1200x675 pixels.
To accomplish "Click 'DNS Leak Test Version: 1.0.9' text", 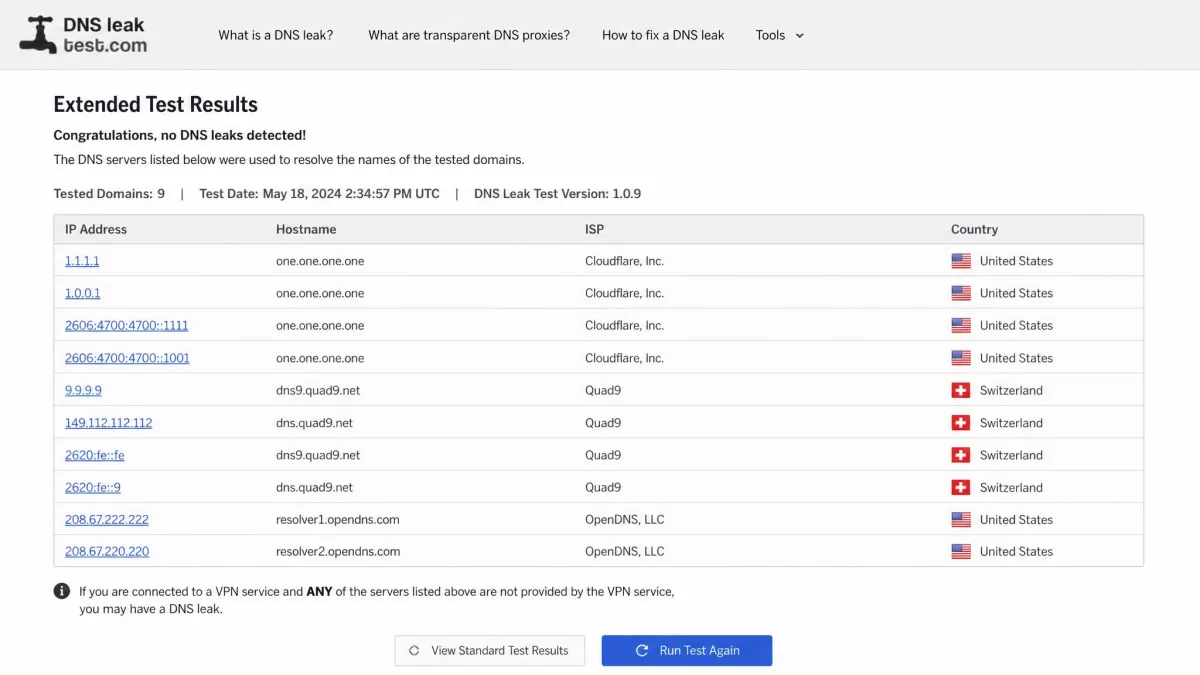I will [x=557, y=193].
